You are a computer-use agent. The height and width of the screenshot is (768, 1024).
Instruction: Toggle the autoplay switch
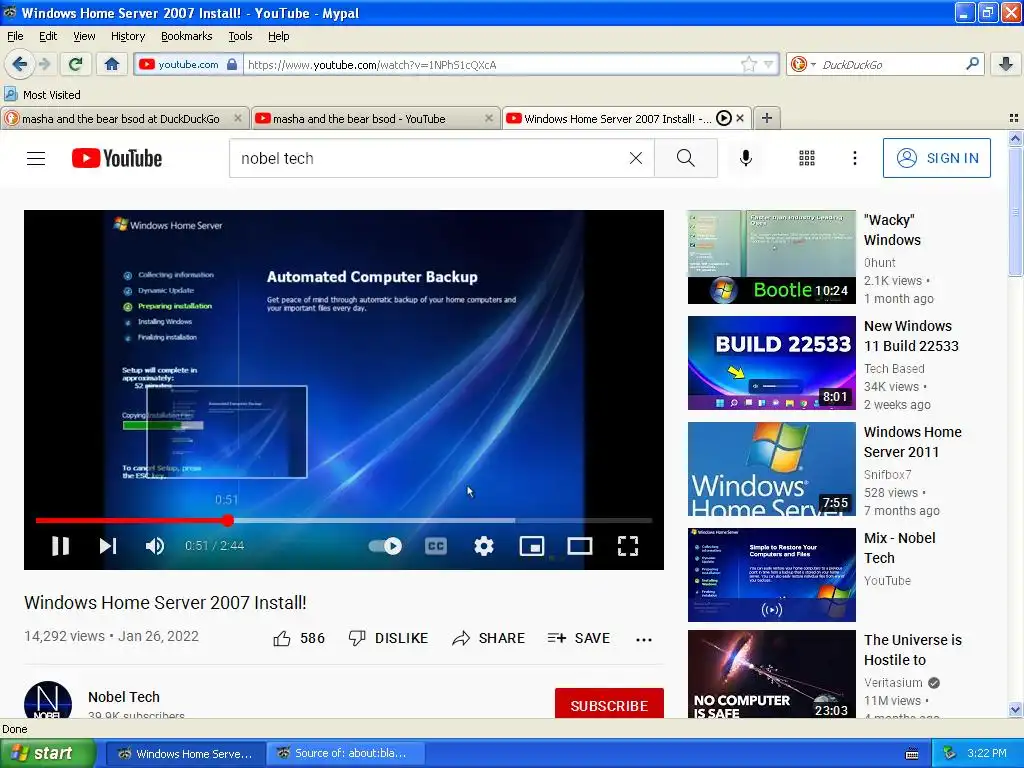[x=385, y=546]
